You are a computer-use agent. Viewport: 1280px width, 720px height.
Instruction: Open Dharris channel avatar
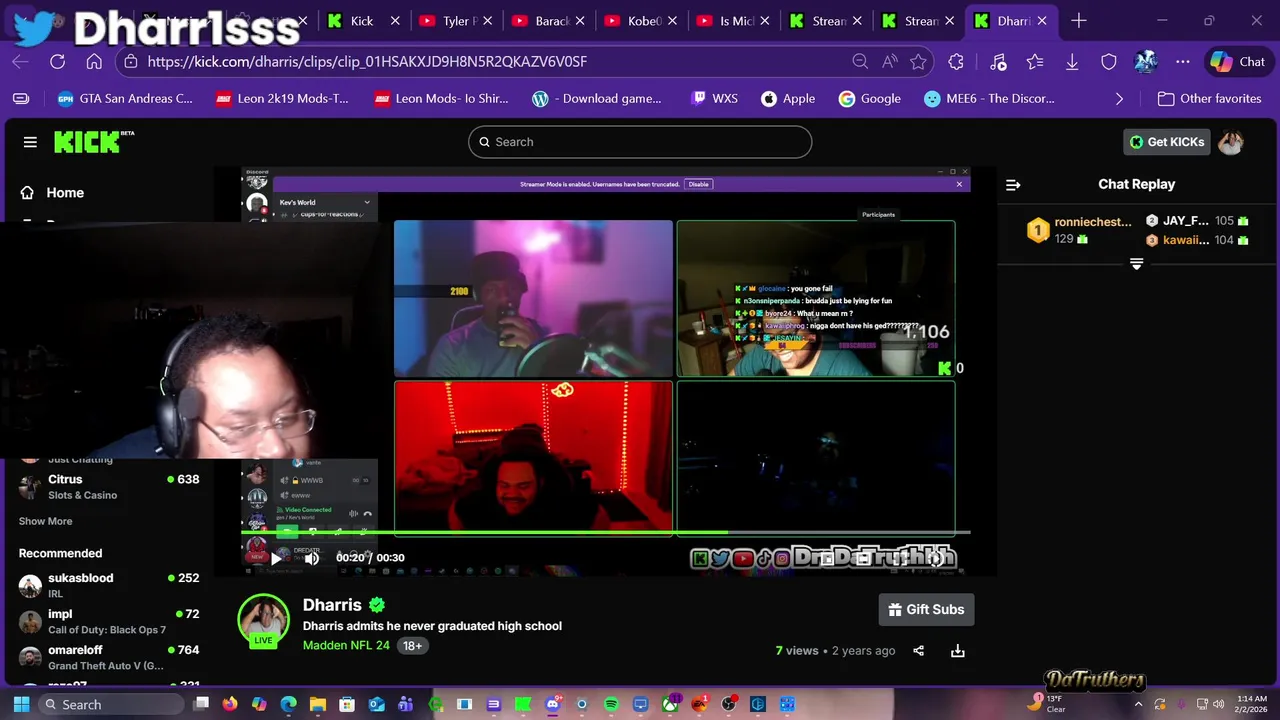[263, 620]
